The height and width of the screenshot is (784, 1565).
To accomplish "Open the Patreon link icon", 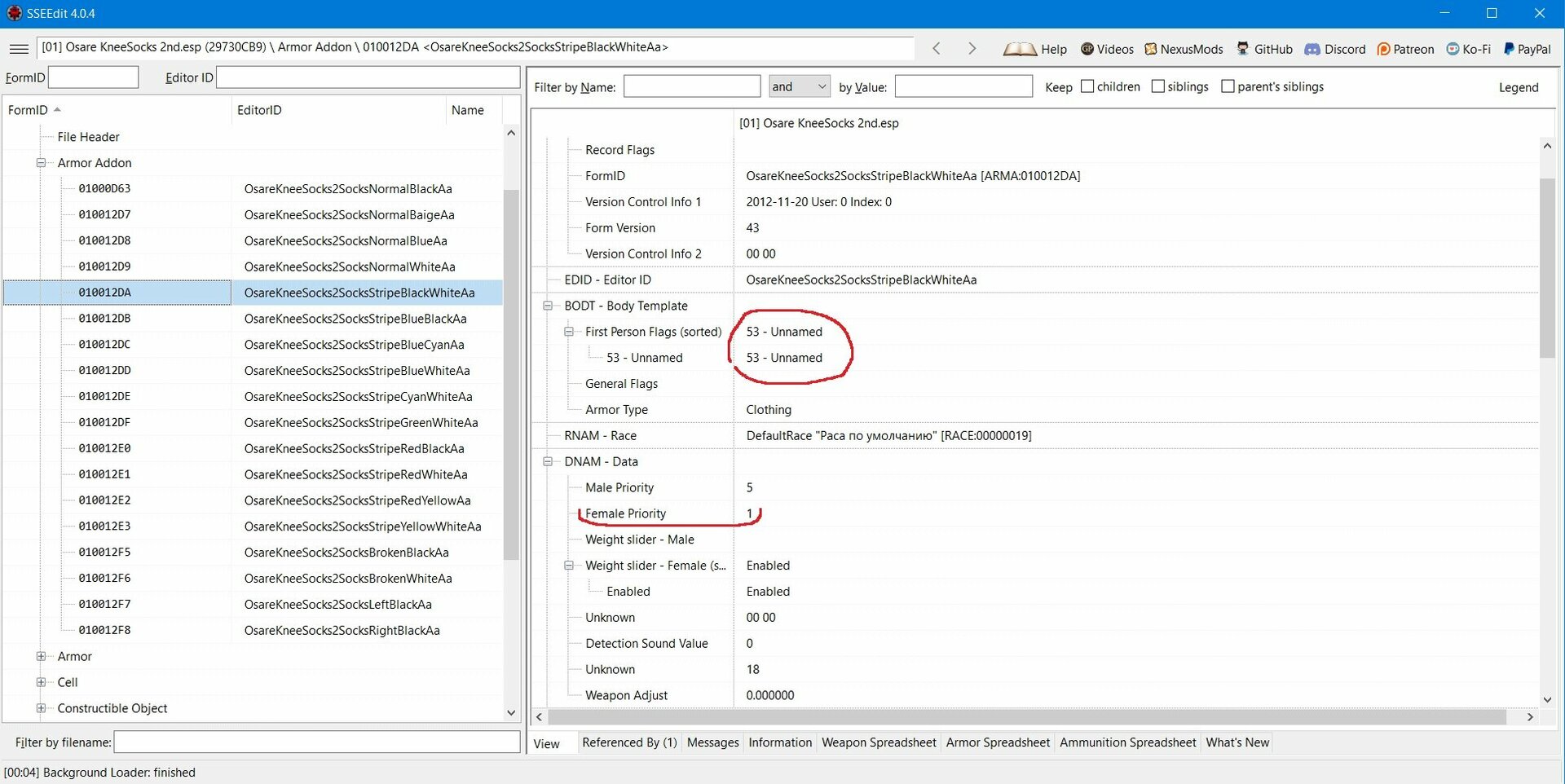I will click(x=1384, y=49).
